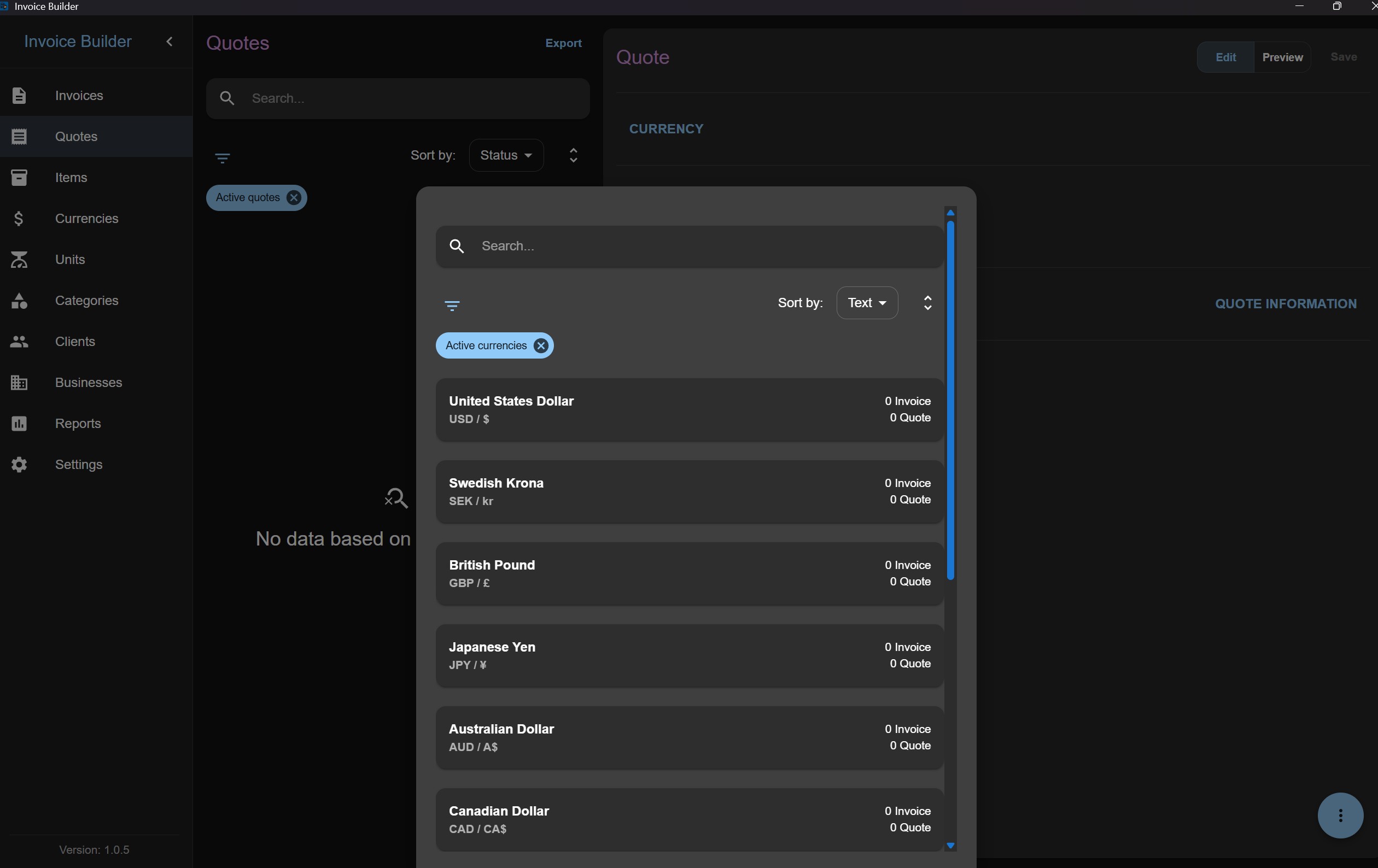Open the Businesses page
The width and height of the screenshot is (1378, 868).
tap(96, 382)
